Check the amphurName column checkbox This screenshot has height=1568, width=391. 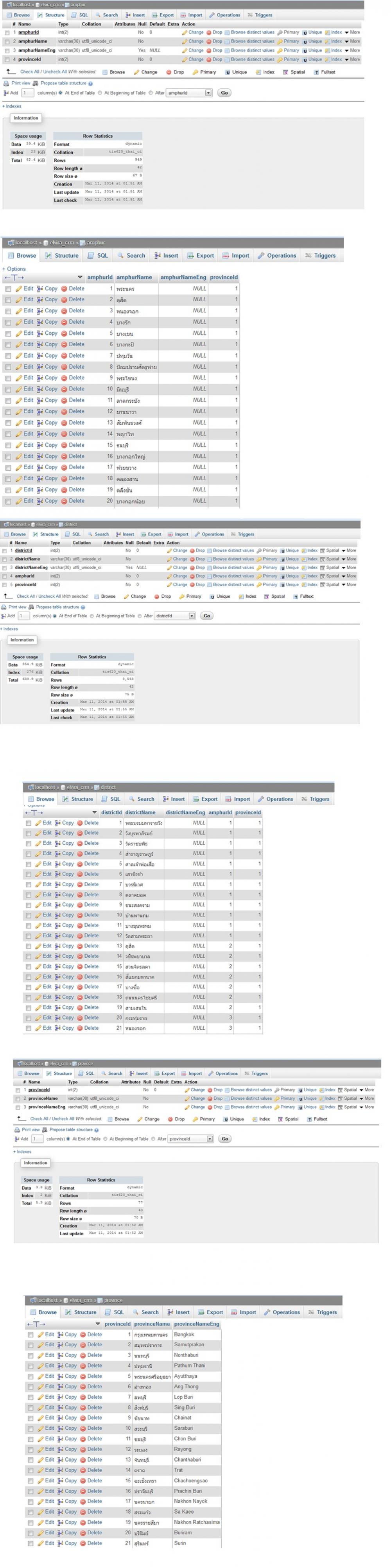coord(7,42)
